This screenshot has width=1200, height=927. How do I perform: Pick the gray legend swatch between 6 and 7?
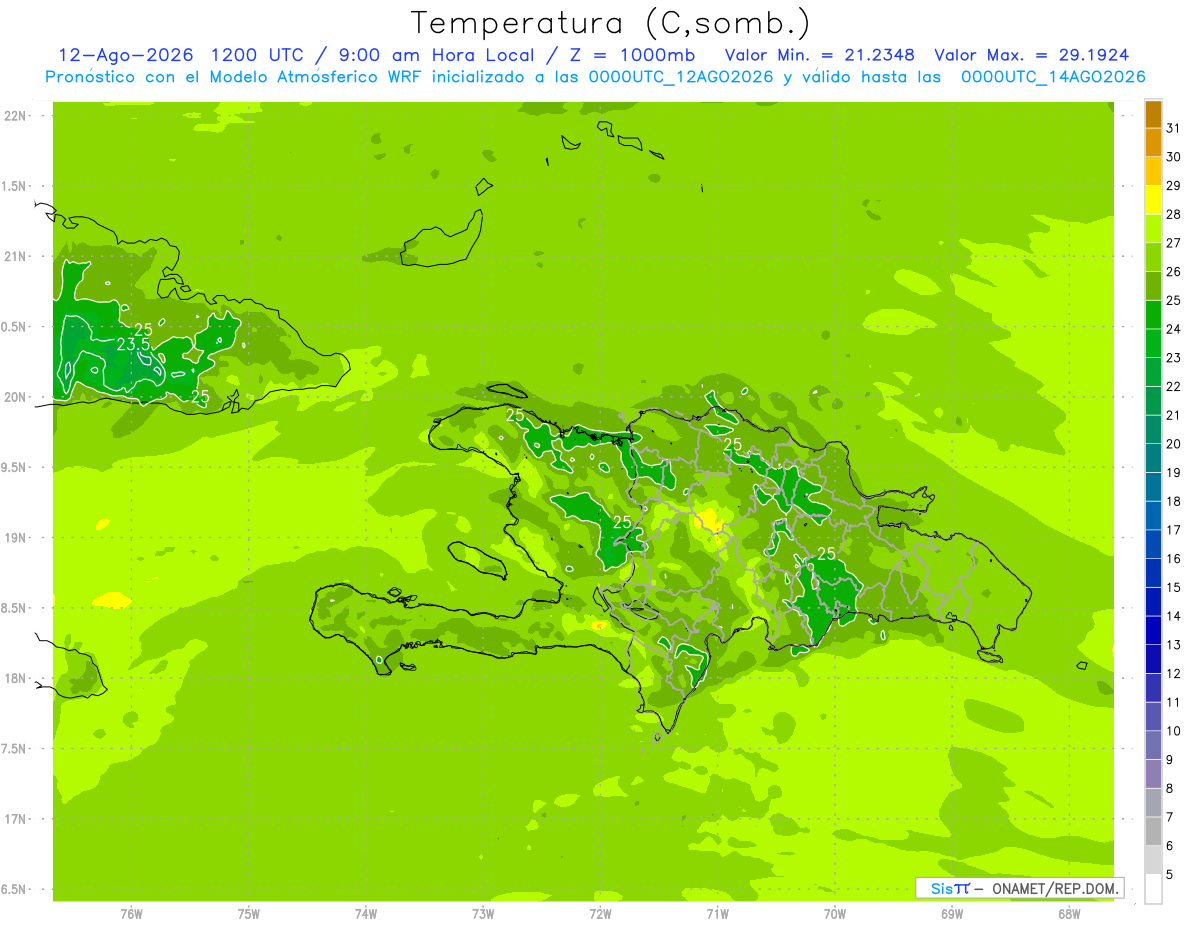tap(1153, 831)
